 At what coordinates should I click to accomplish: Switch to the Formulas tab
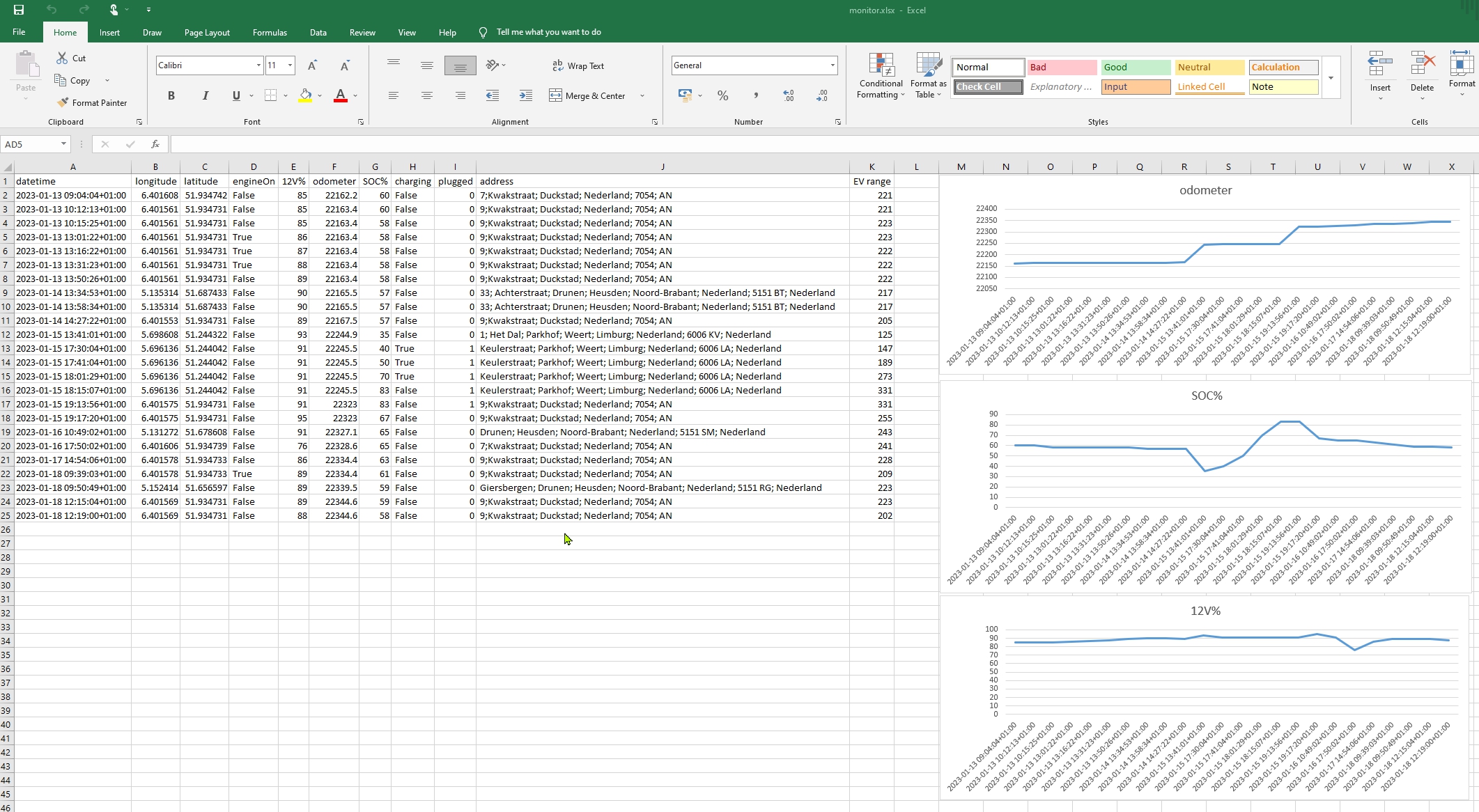coord(270,32)
